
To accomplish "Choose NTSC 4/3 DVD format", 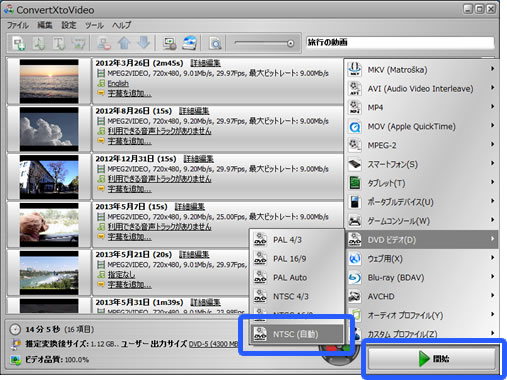I will (297, 296).
